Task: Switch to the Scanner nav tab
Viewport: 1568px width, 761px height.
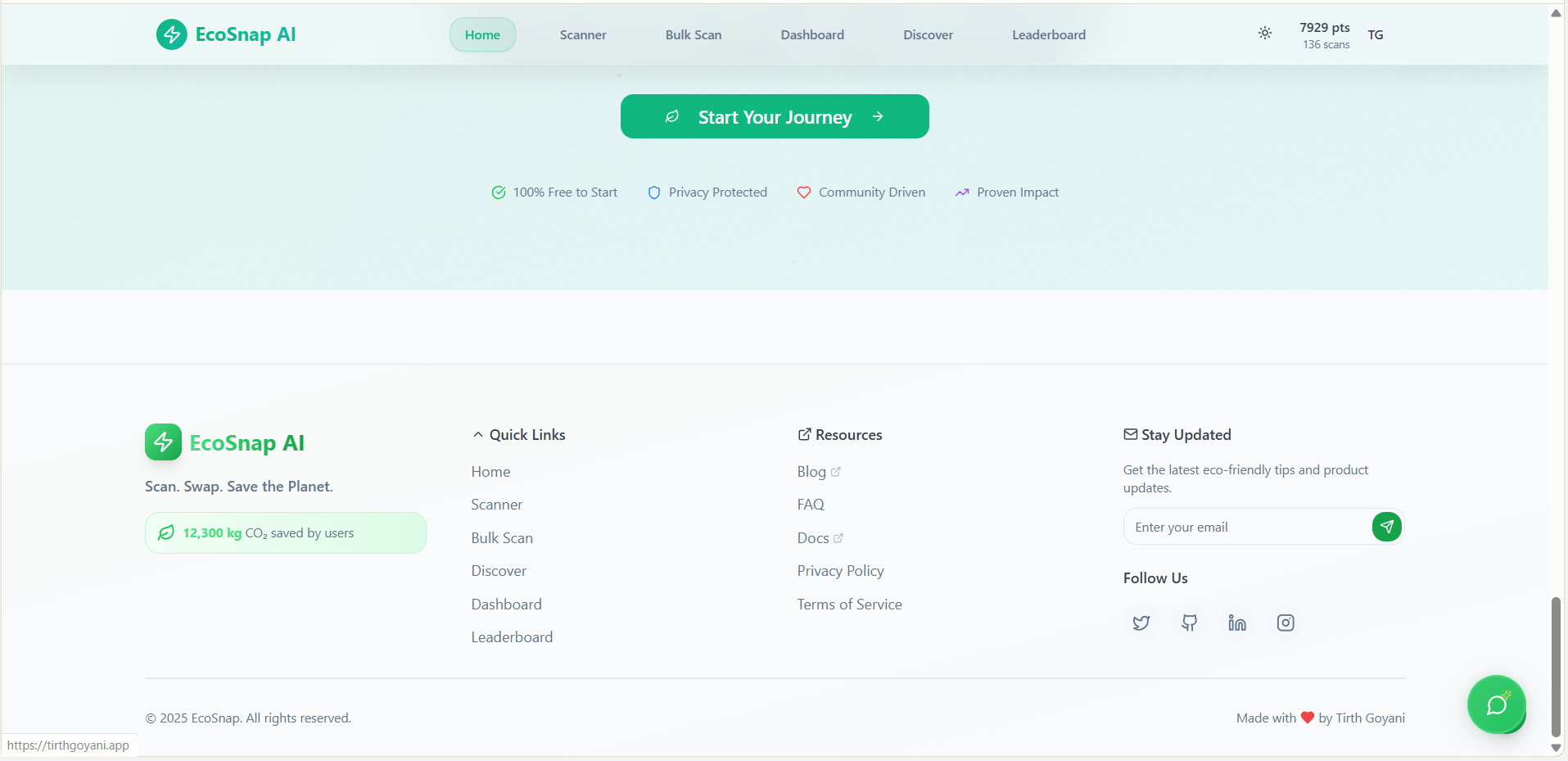Action: 583,35
